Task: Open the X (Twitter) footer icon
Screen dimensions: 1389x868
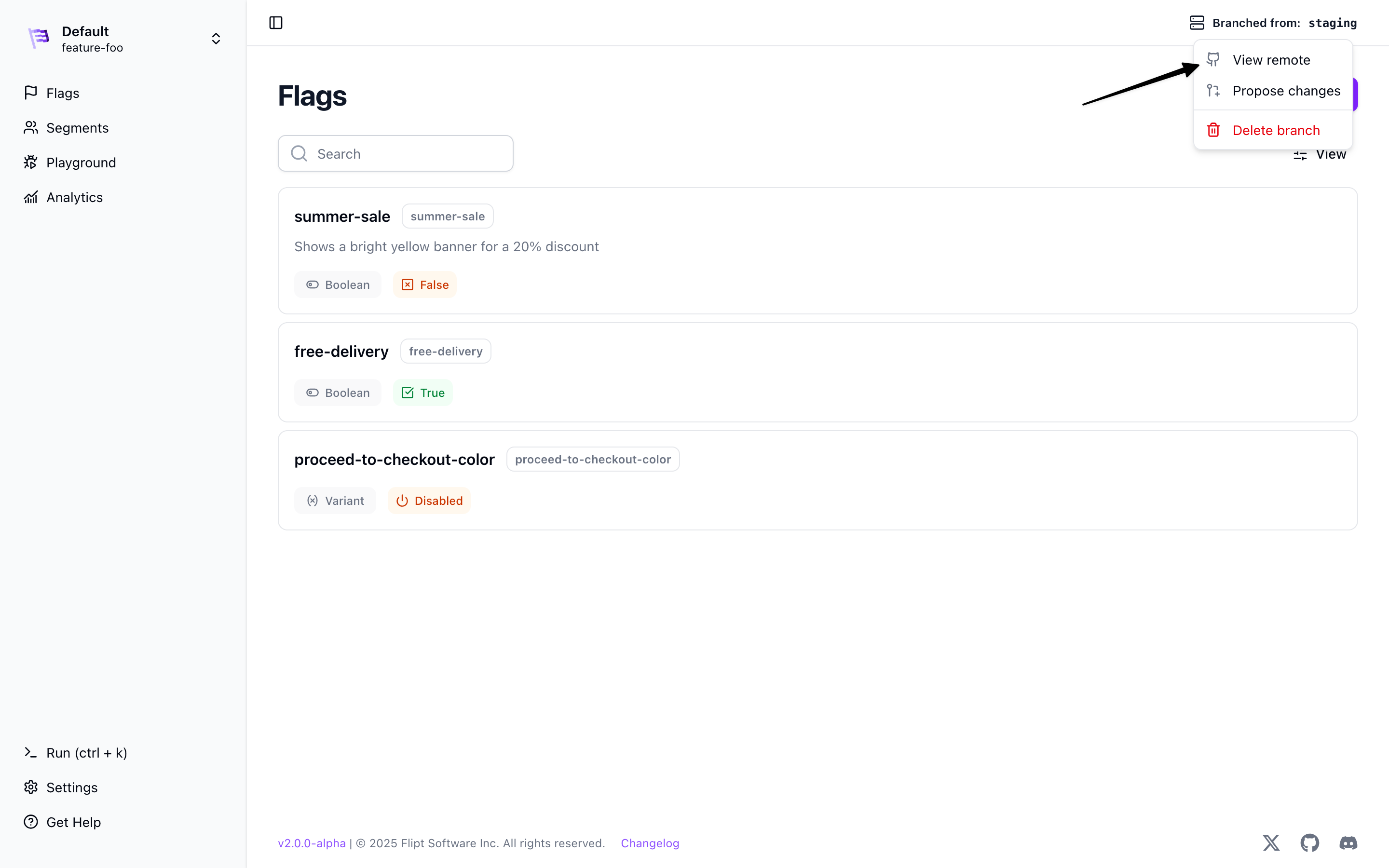Action: click(1271, 843)
